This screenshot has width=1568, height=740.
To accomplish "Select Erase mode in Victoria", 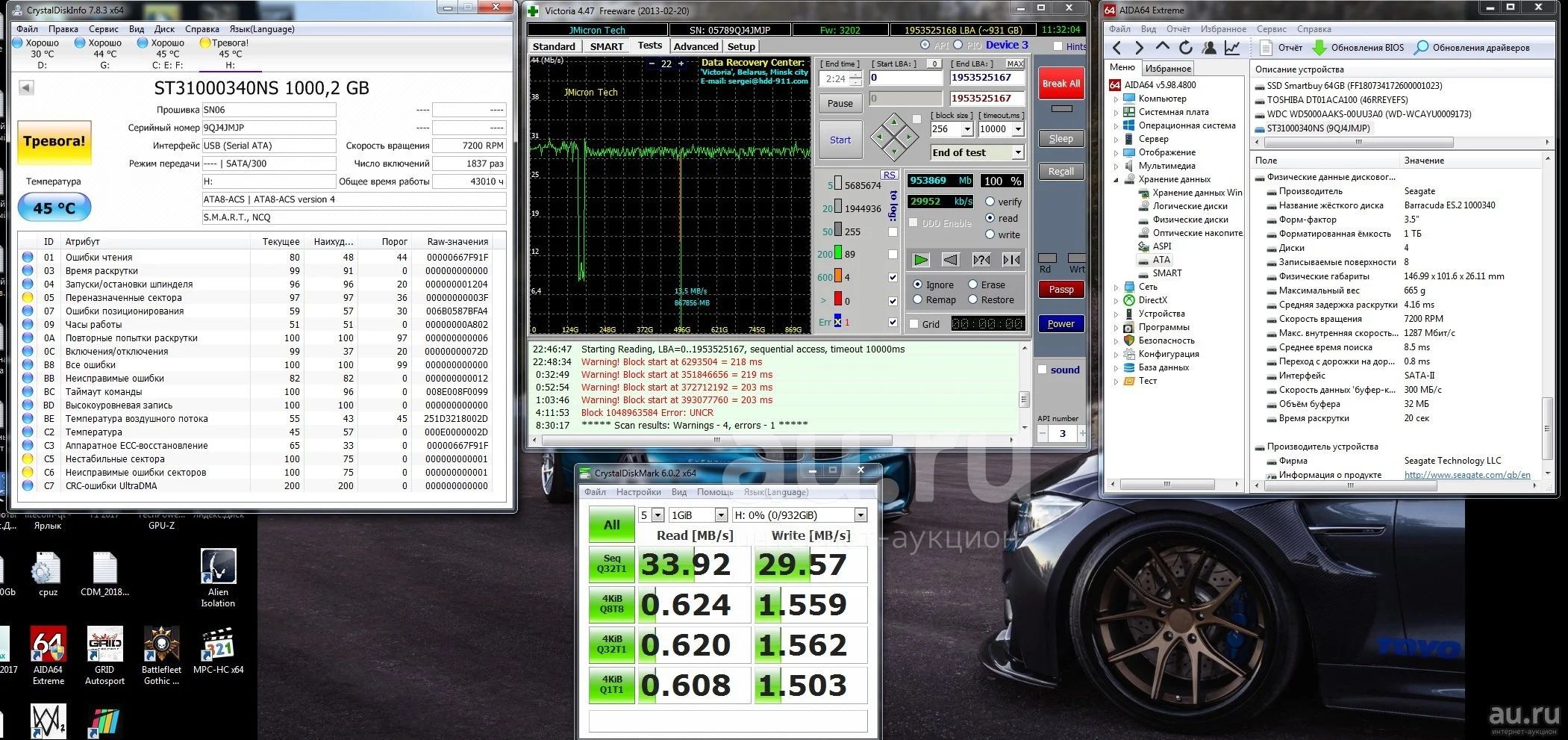I will pos(973,285).
